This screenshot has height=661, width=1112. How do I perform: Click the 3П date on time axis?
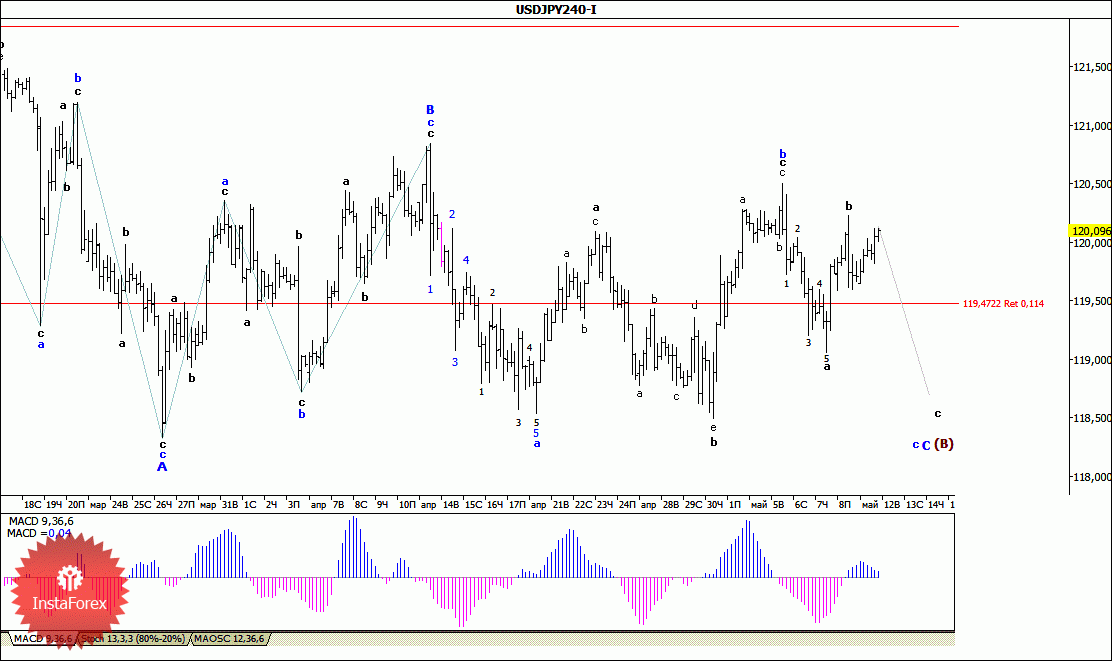294,505
